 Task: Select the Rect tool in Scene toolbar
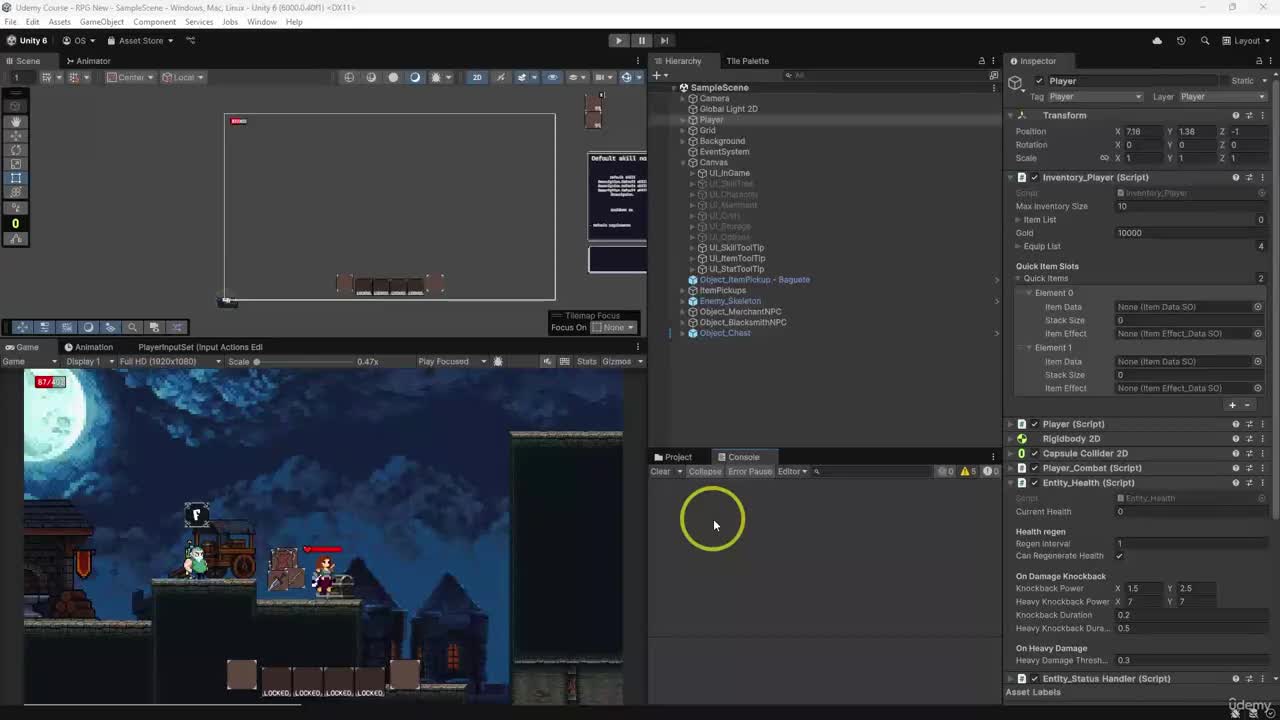click(15, 178)
